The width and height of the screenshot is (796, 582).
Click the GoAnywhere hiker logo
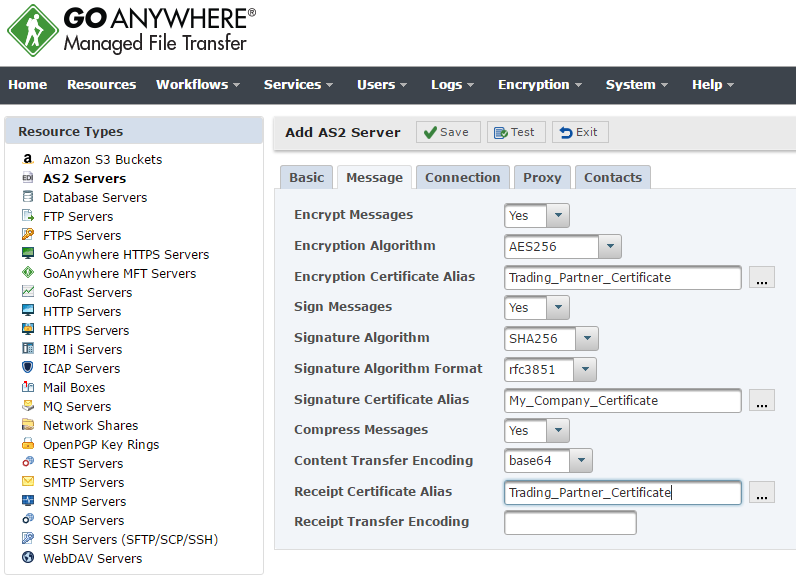[x=32, y=30]
